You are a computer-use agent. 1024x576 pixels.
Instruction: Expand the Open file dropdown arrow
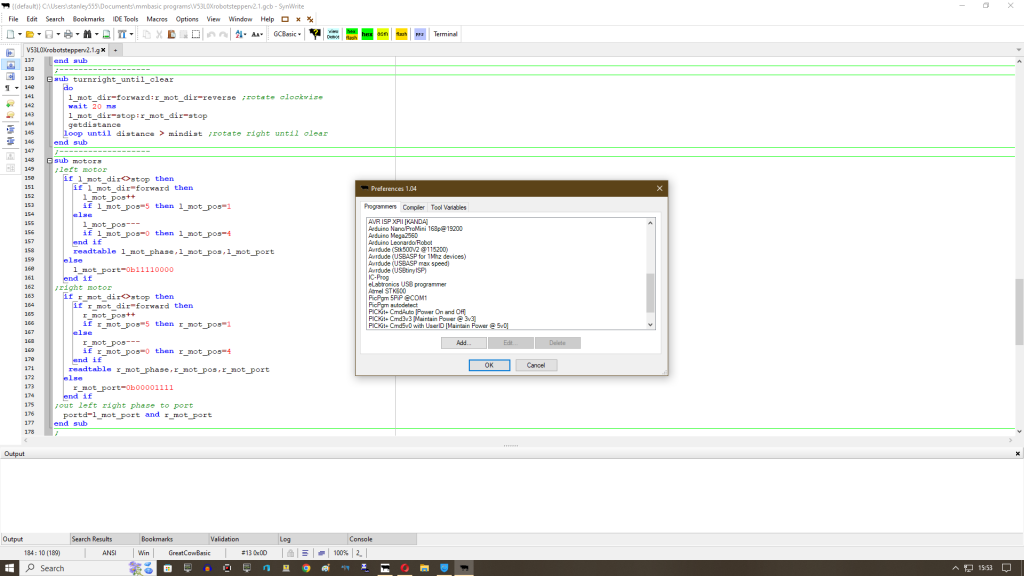[x=38, y=34]
